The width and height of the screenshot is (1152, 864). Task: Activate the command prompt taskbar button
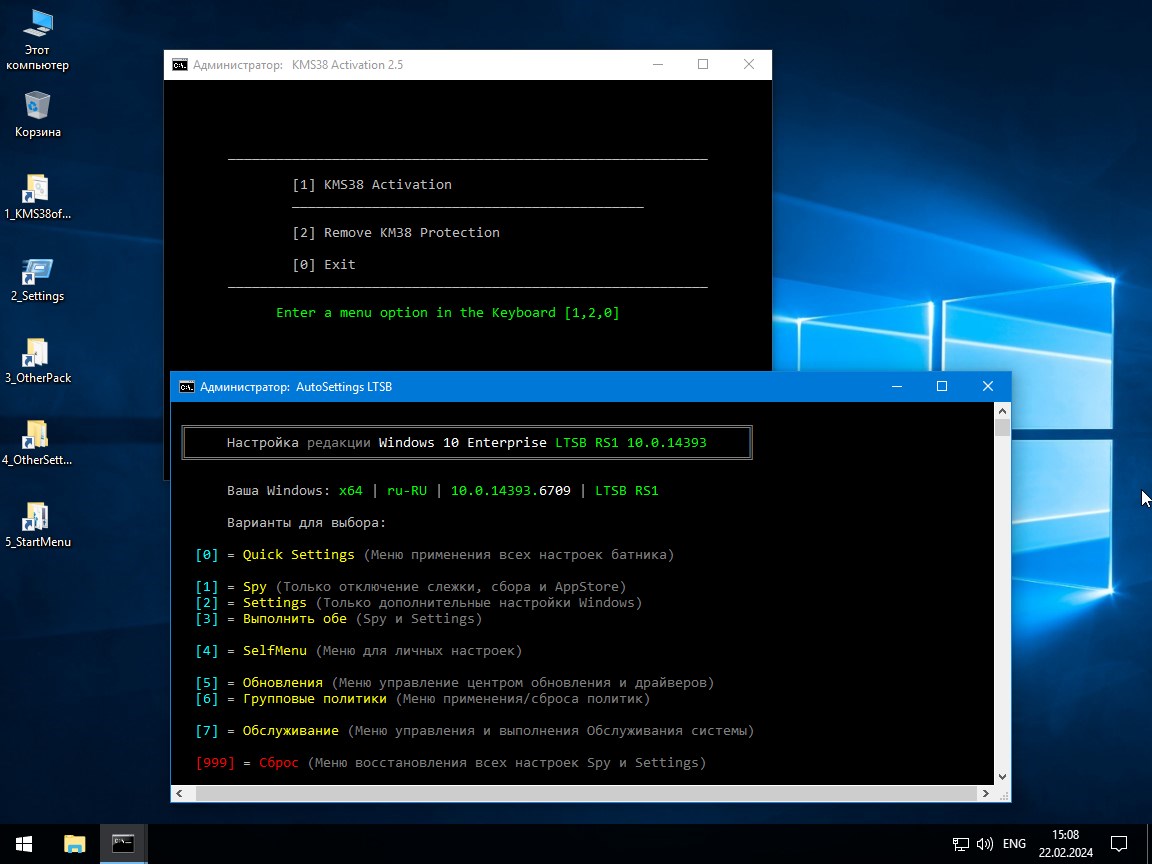point(123,843)
